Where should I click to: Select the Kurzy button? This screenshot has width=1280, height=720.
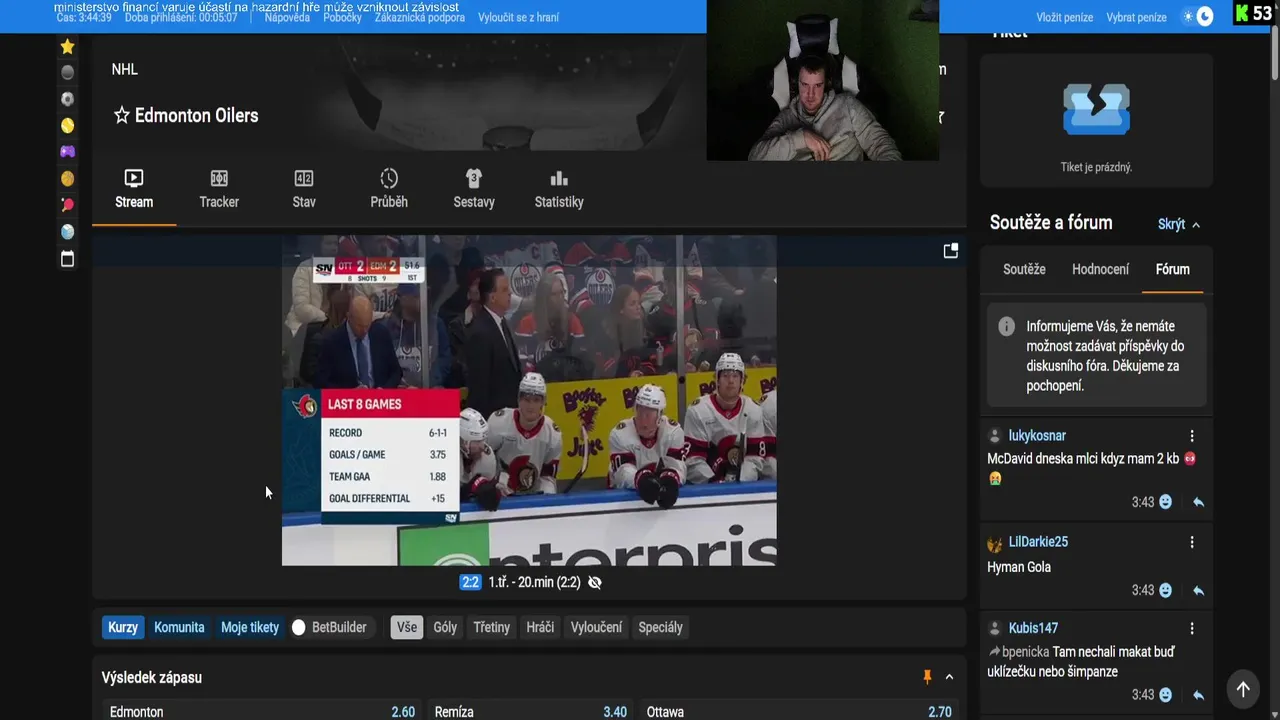(123, 627)
